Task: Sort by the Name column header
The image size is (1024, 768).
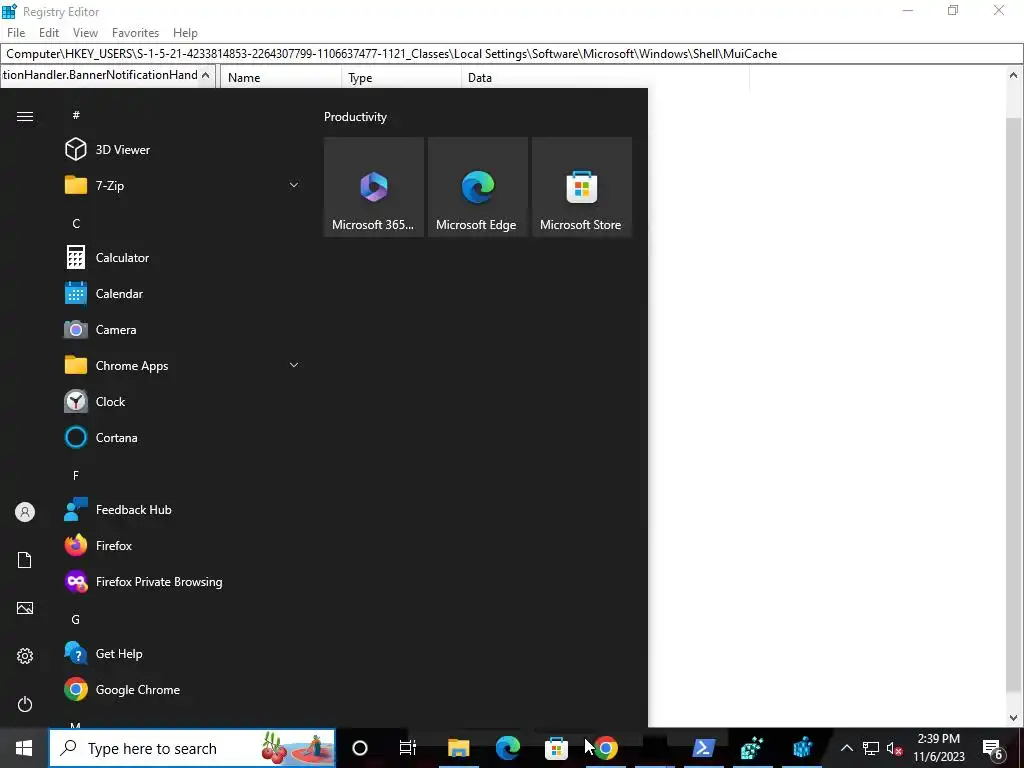Action: pyautogui.click(x=281, y=78)
